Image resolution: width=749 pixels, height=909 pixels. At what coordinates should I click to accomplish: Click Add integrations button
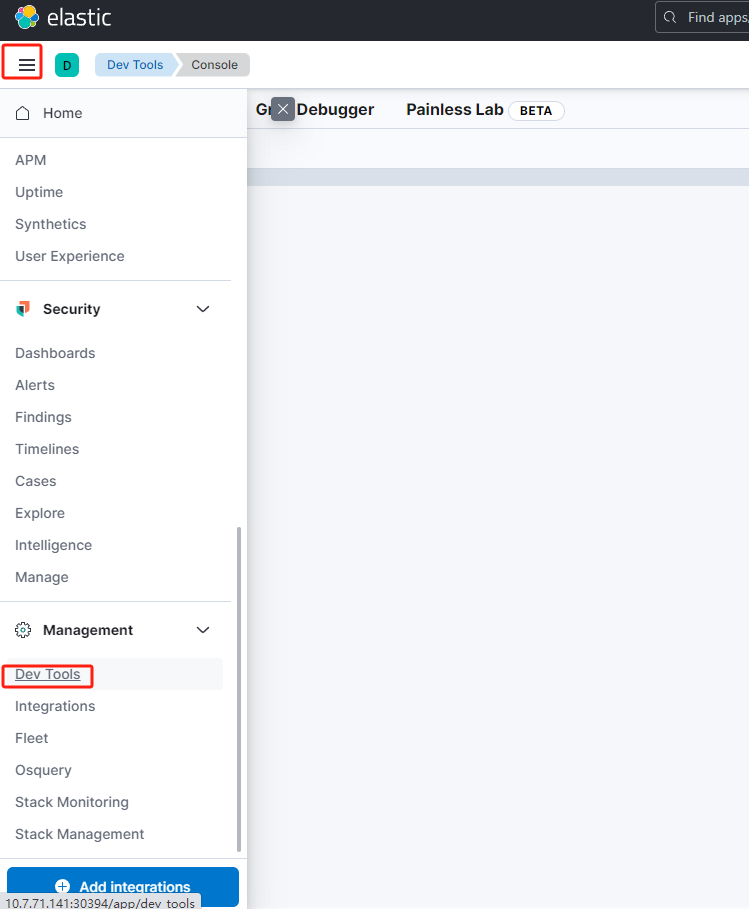coord(123,886)
